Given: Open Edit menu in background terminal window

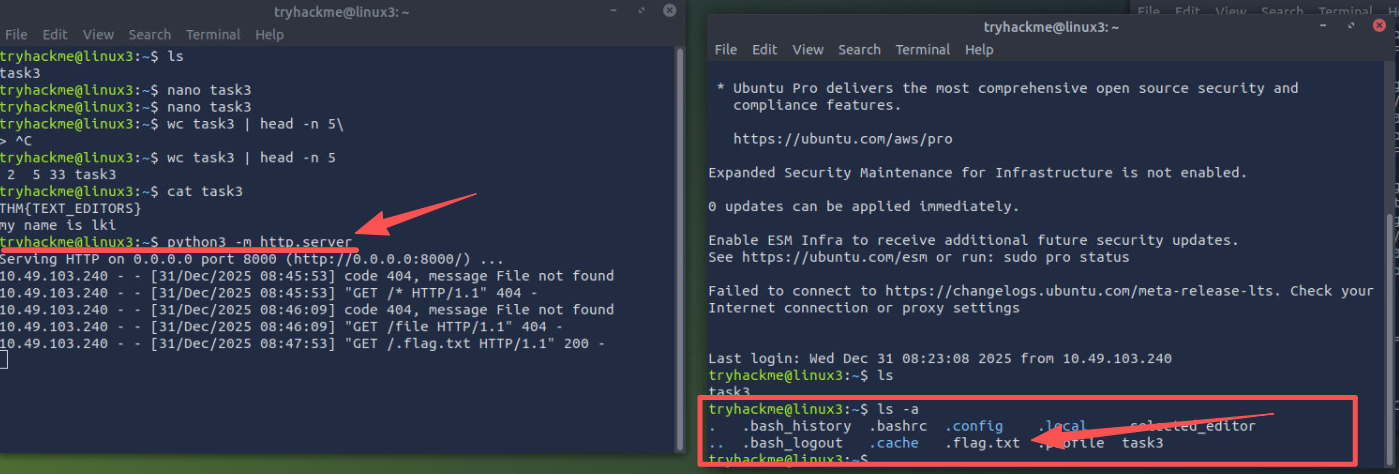Looking at the screenshot, I should pos(1188,11).
